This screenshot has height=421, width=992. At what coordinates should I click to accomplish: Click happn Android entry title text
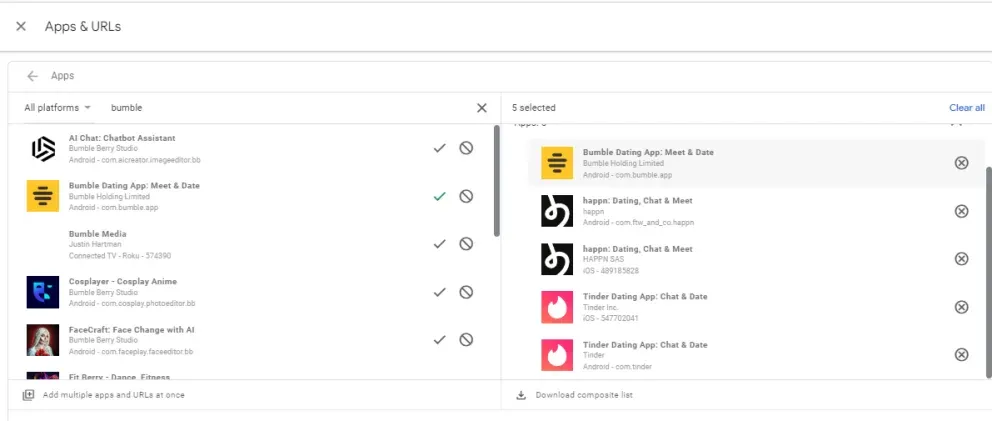click(x=638, y=201)
